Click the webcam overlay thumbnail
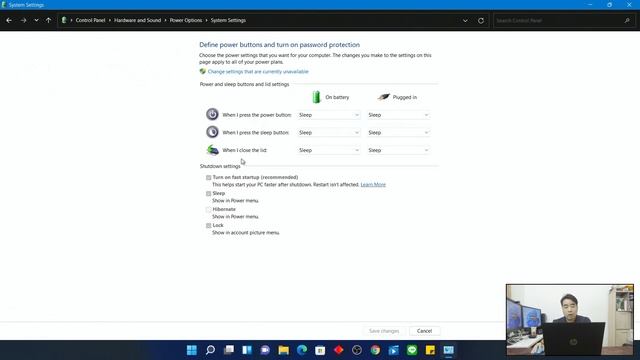Screen dimensions: 640x360 pos(570,320)
